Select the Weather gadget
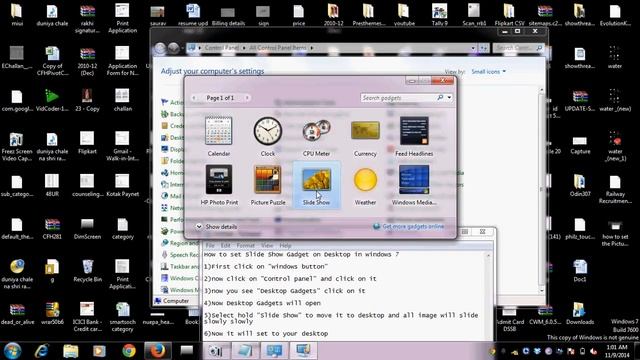Screen dimensions: 640x360 coord(365,185)
